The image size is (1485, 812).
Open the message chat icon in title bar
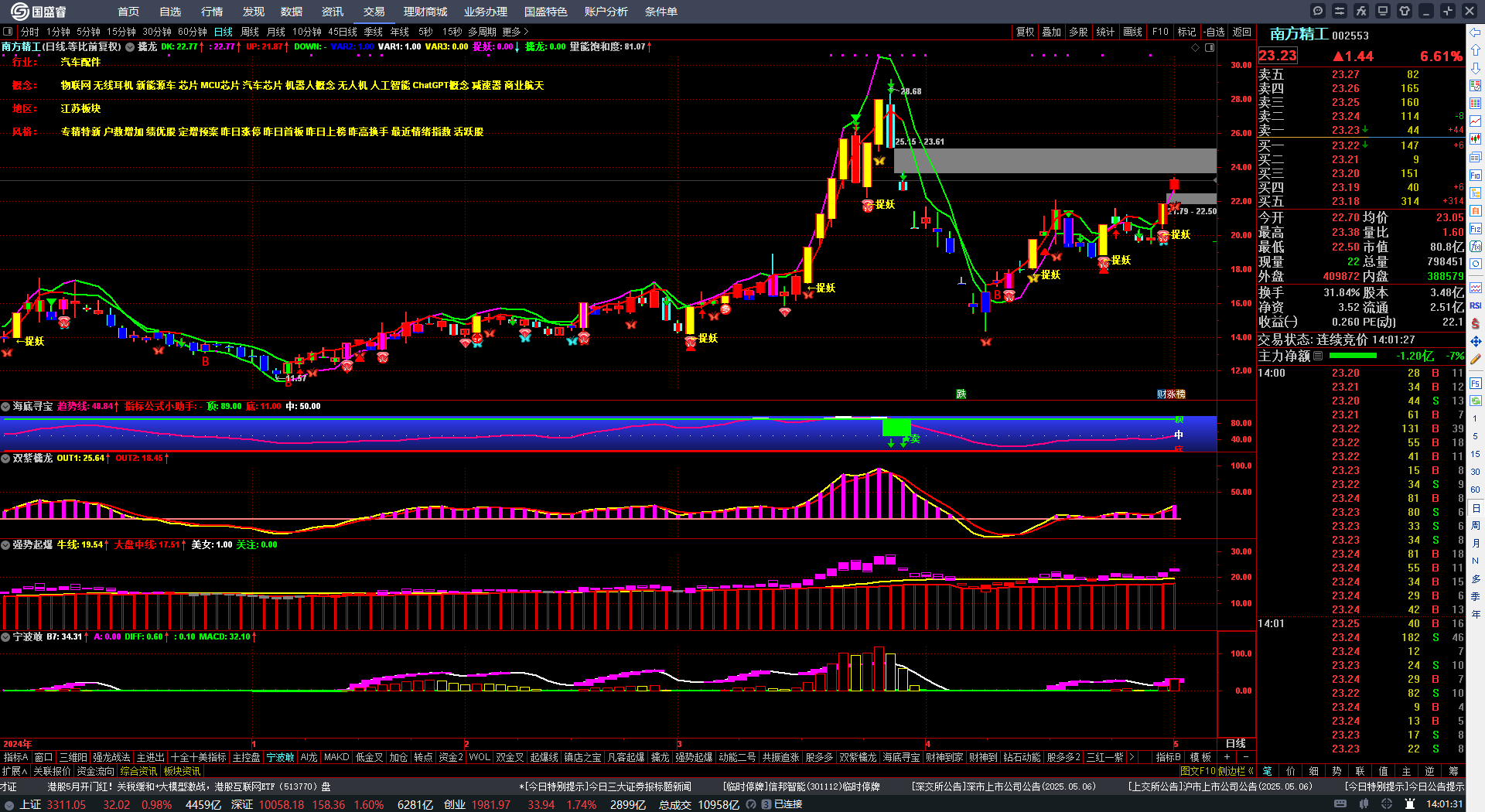(1318, 11)
